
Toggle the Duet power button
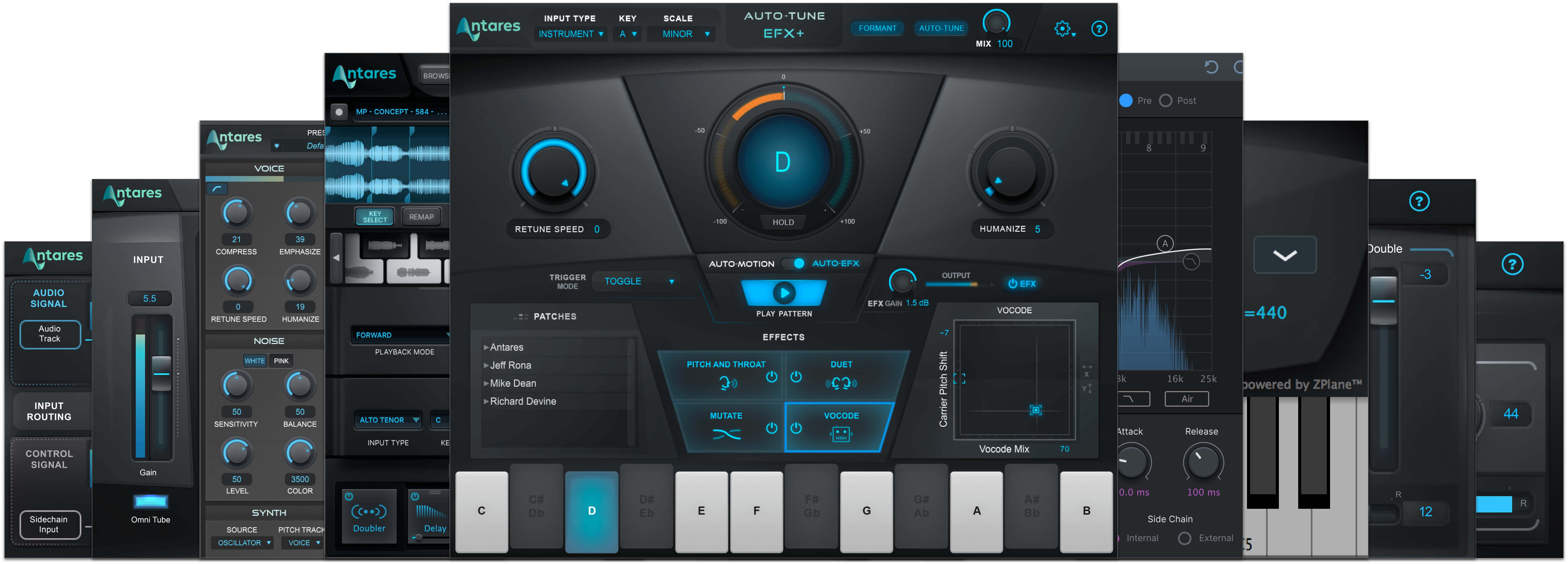796,377
